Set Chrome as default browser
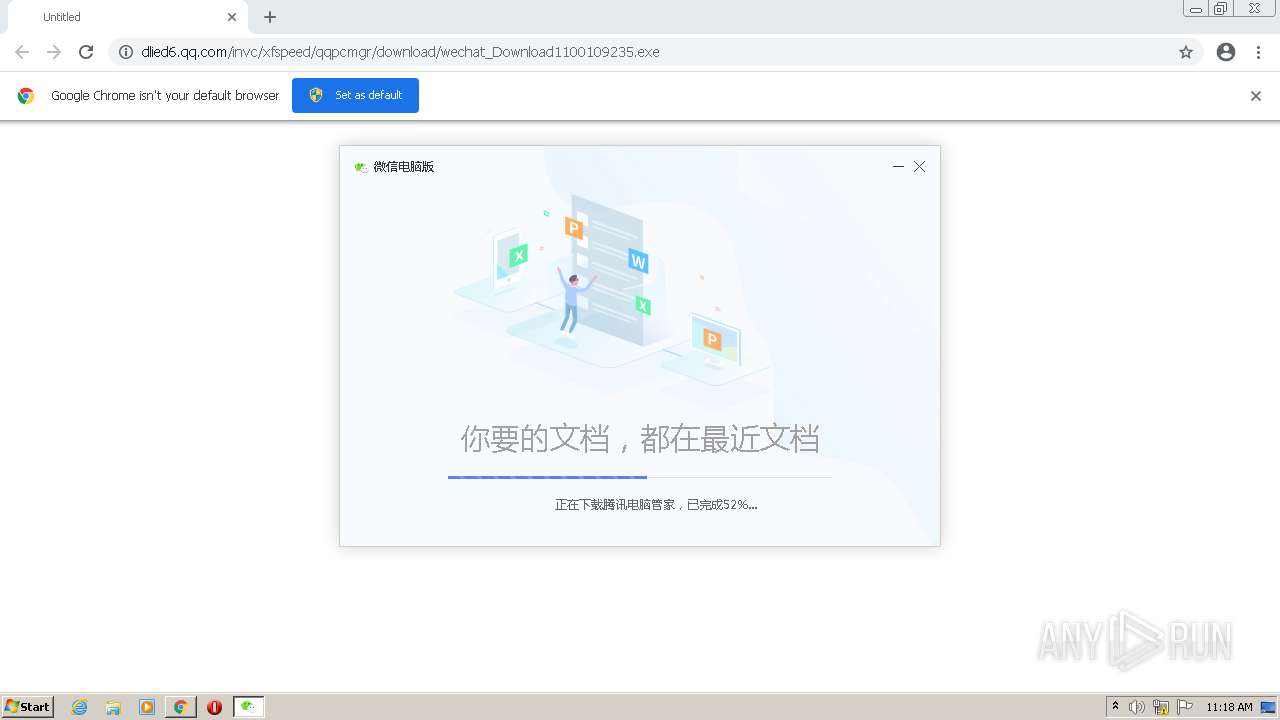 coord(355,95)
